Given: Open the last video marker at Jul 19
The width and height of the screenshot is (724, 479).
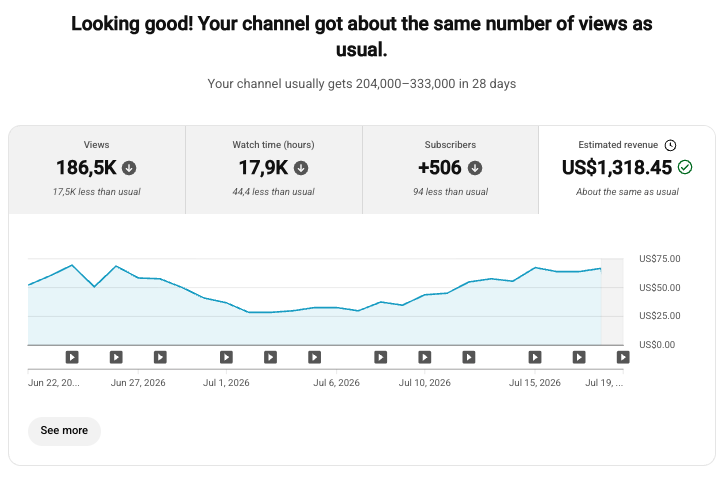Looking at the screenshot, I should pyautogui.click(x=623, y=357).
